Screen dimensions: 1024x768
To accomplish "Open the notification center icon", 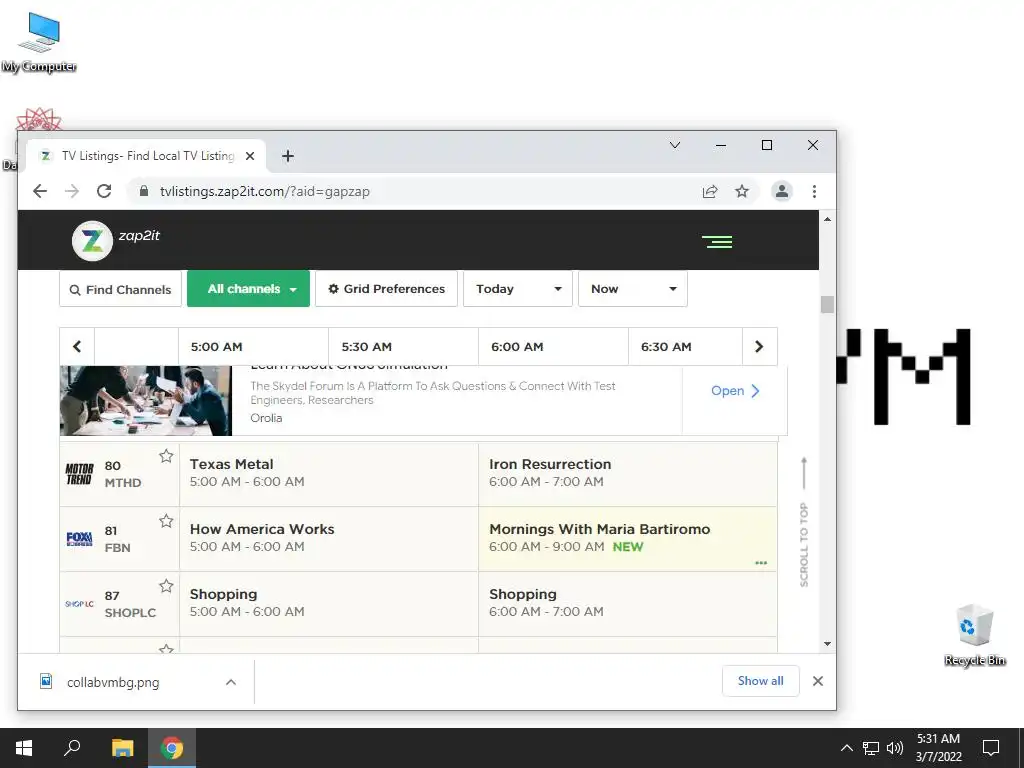I will click(991, 748).
